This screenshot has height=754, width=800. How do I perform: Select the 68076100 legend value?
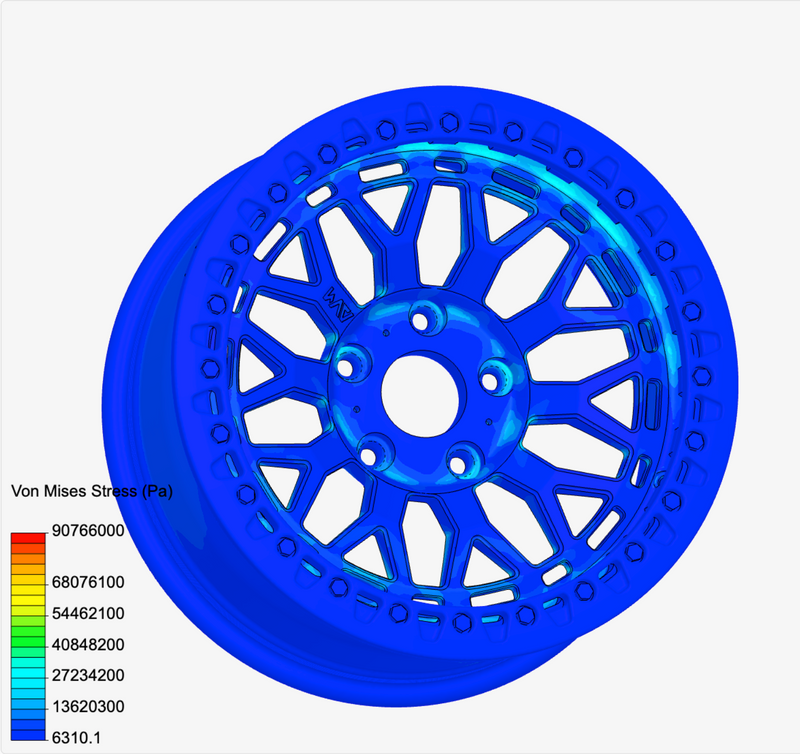pos(90,581)
